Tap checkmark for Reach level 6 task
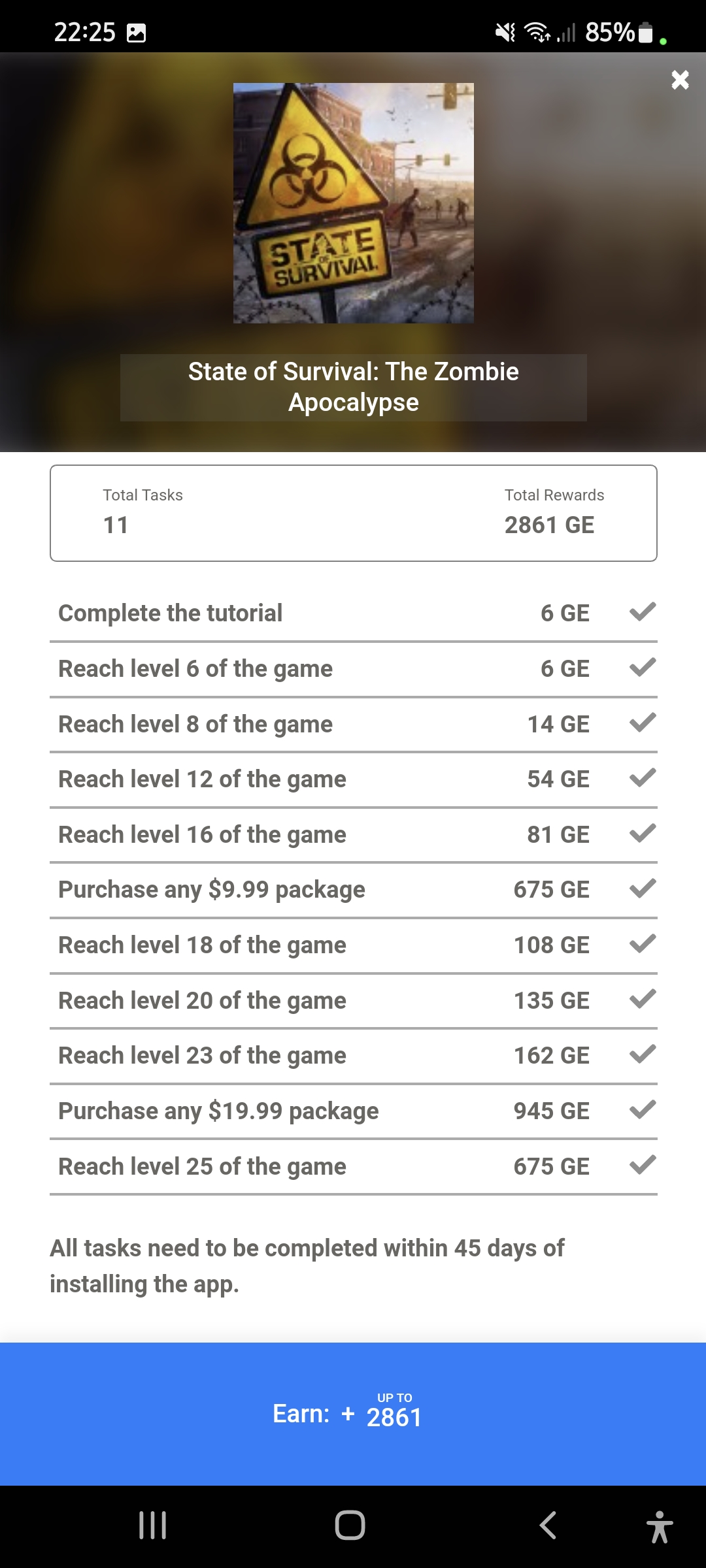 [642, 668]
